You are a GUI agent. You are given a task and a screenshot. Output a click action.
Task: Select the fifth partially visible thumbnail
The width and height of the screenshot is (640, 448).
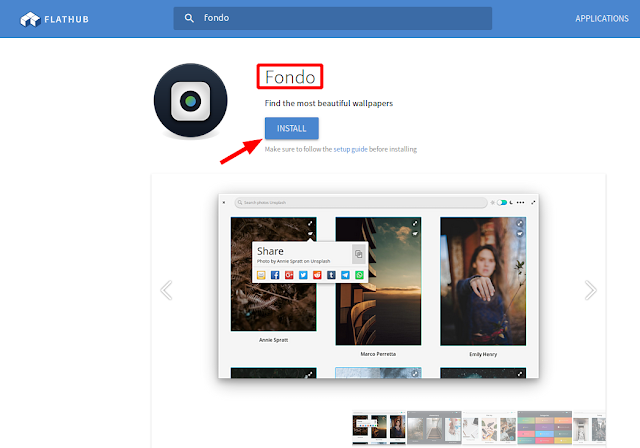coord(589,427)
